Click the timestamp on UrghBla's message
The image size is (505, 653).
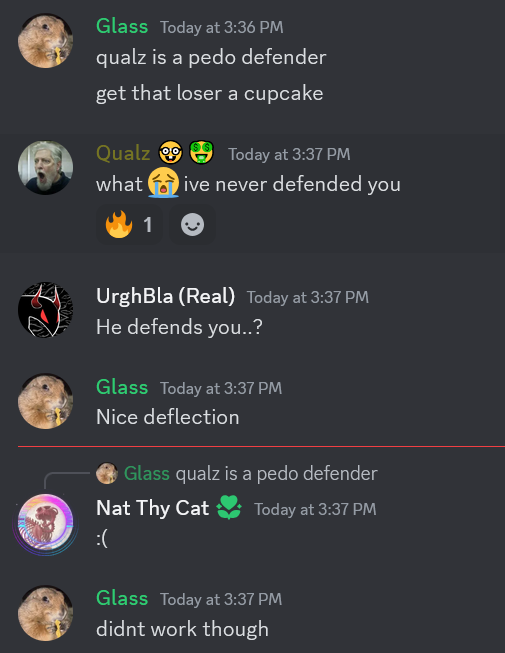(308, 297)
